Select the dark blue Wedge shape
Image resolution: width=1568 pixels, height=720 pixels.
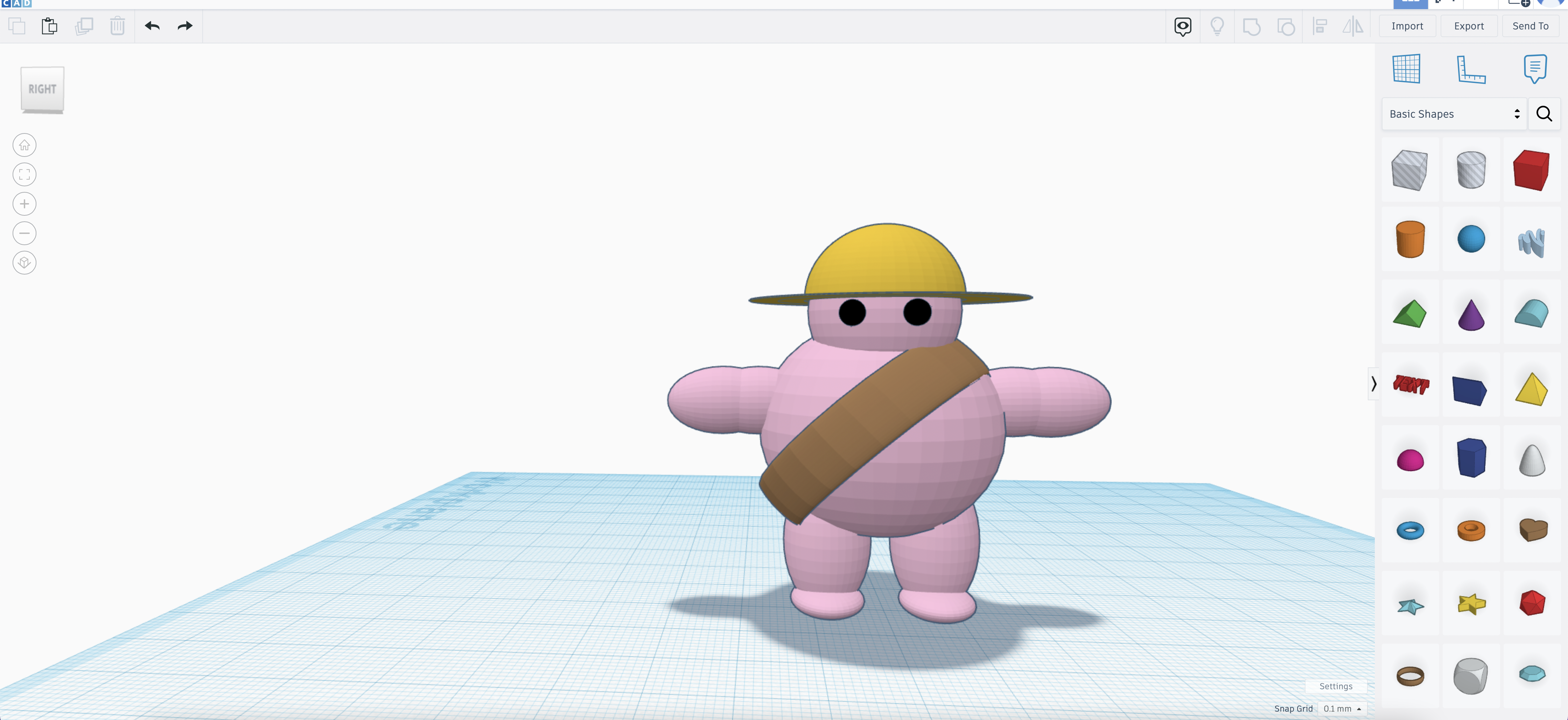pos(1469,390)
